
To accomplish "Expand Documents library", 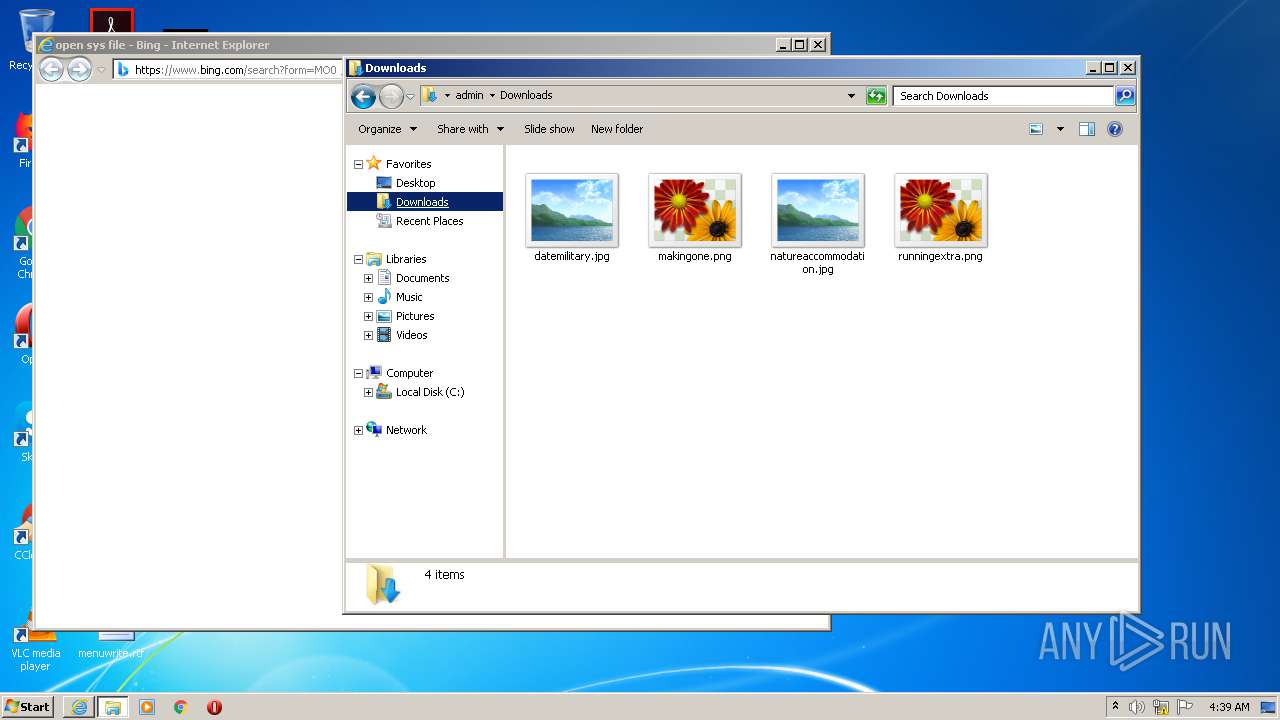I will [x=368, y=278].
